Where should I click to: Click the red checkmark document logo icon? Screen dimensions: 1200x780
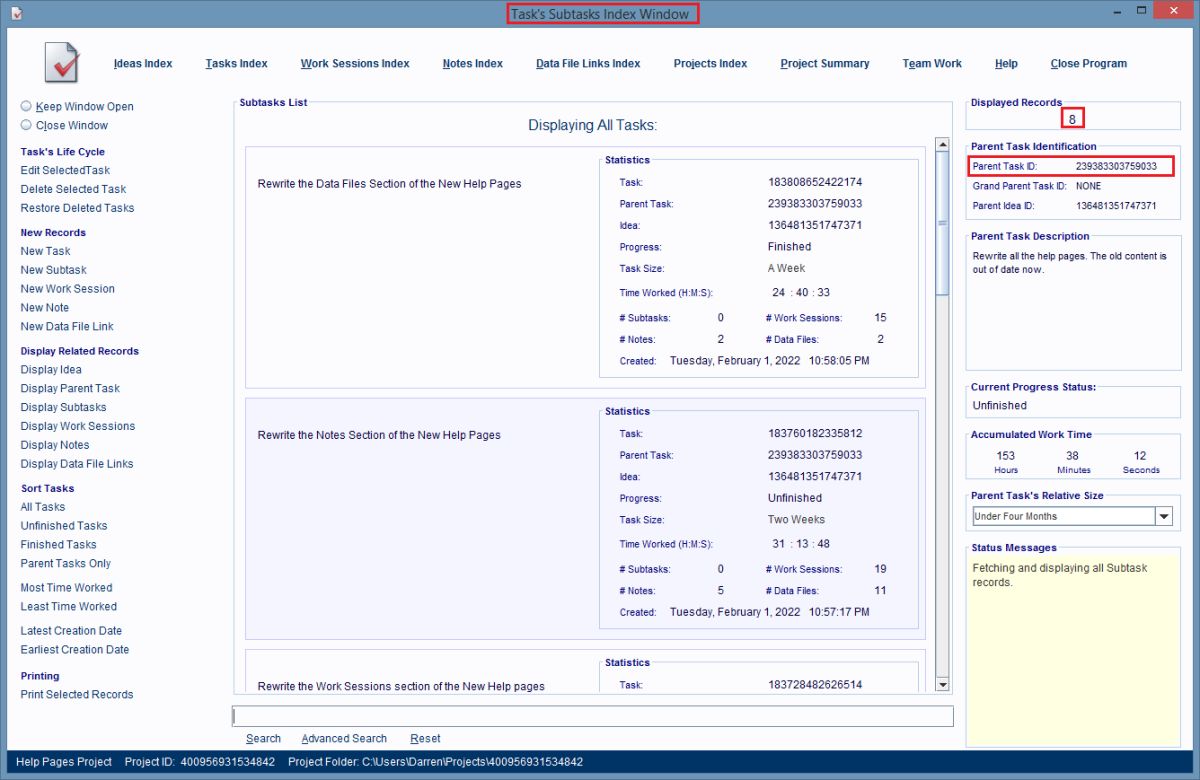(62, 63)
